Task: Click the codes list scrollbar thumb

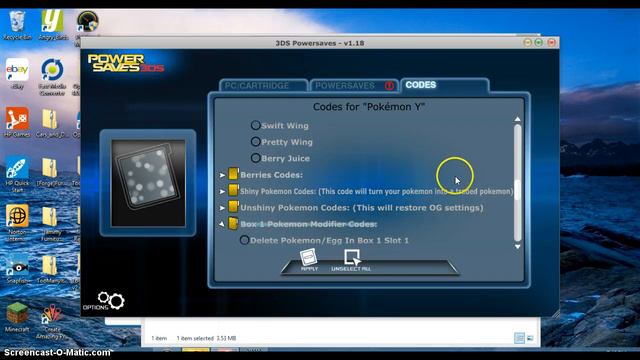Action: [x=518, y=190]
